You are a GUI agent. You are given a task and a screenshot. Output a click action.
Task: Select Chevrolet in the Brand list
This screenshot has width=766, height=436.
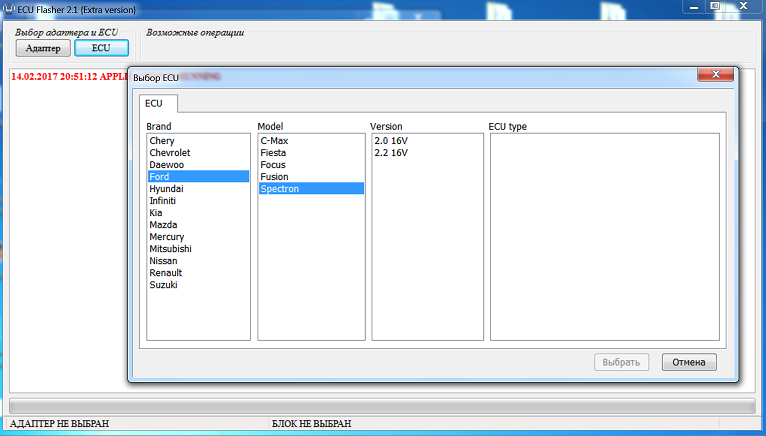pos(198,153)
